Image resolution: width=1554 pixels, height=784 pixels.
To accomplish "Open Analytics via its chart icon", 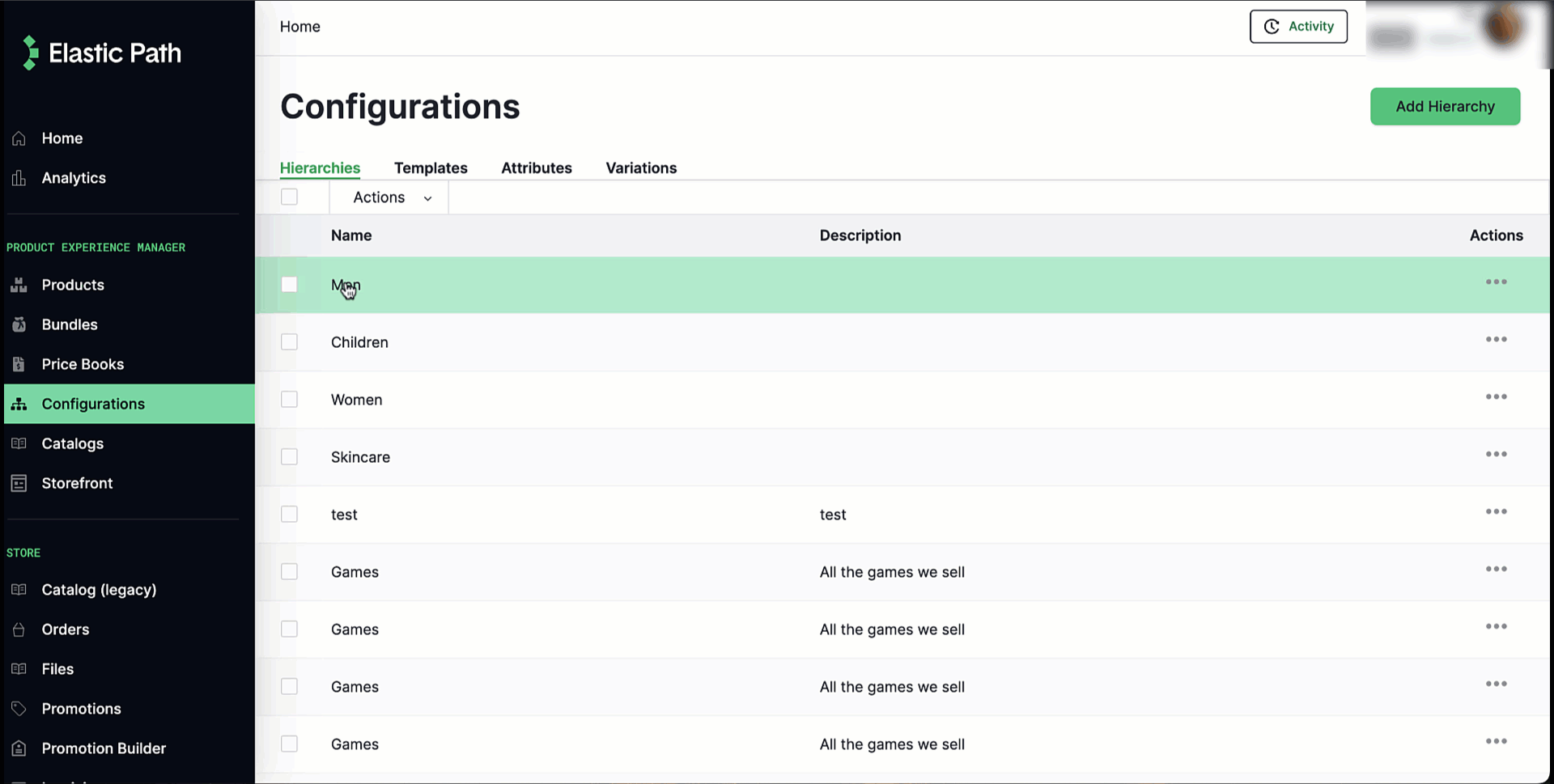I will coord(19,177).
